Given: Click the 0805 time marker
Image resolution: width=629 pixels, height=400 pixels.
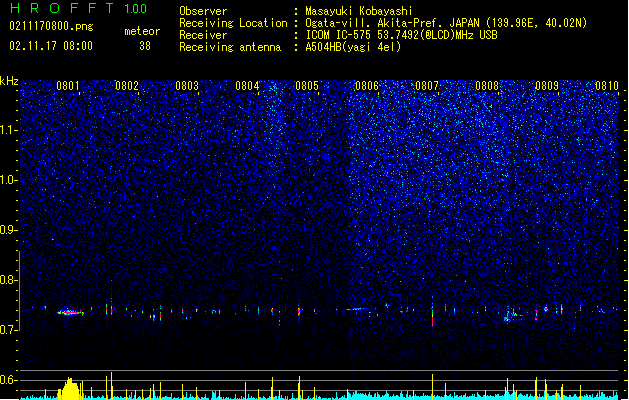Looking at the screenshot, I should (307, 86).
